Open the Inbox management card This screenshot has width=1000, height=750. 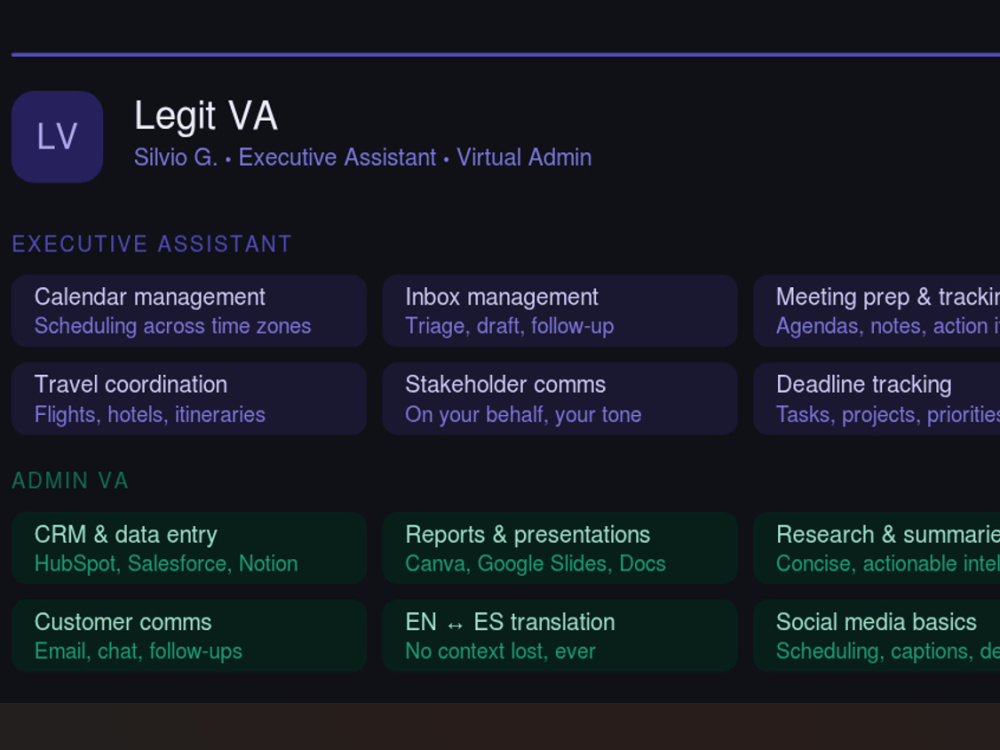(x=560, y=311)
